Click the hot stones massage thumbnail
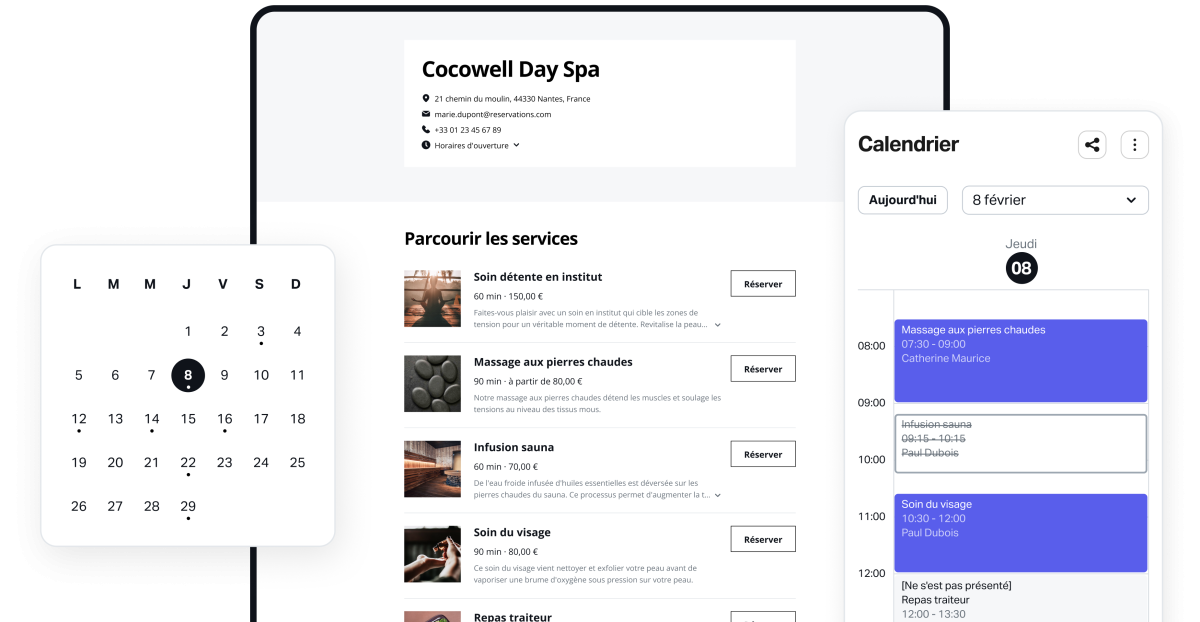This screenshot has width=1200, height=622. coord(432,384)
